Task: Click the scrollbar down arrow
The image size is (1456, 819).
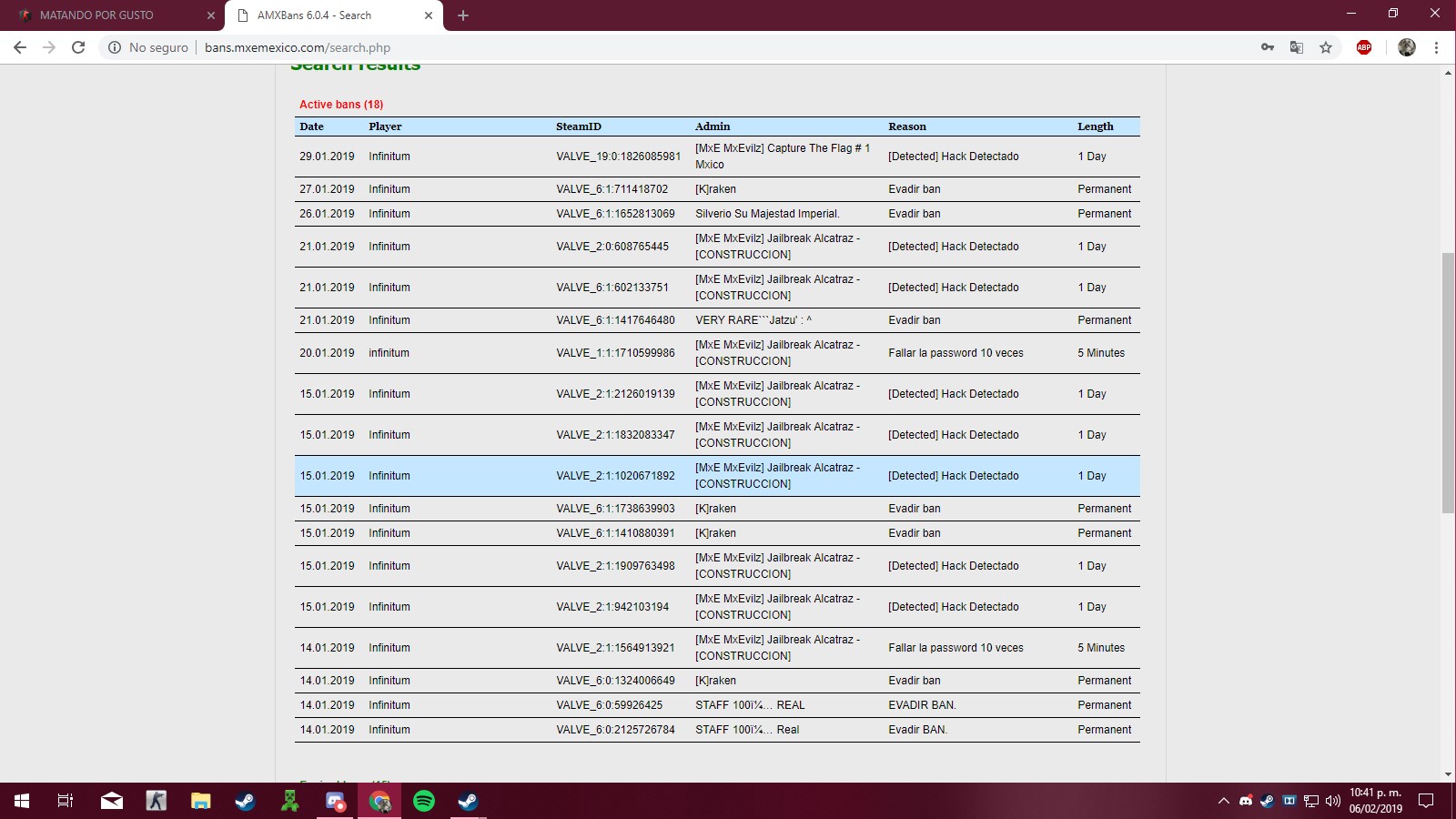Action: click(x=1448, y=774)
